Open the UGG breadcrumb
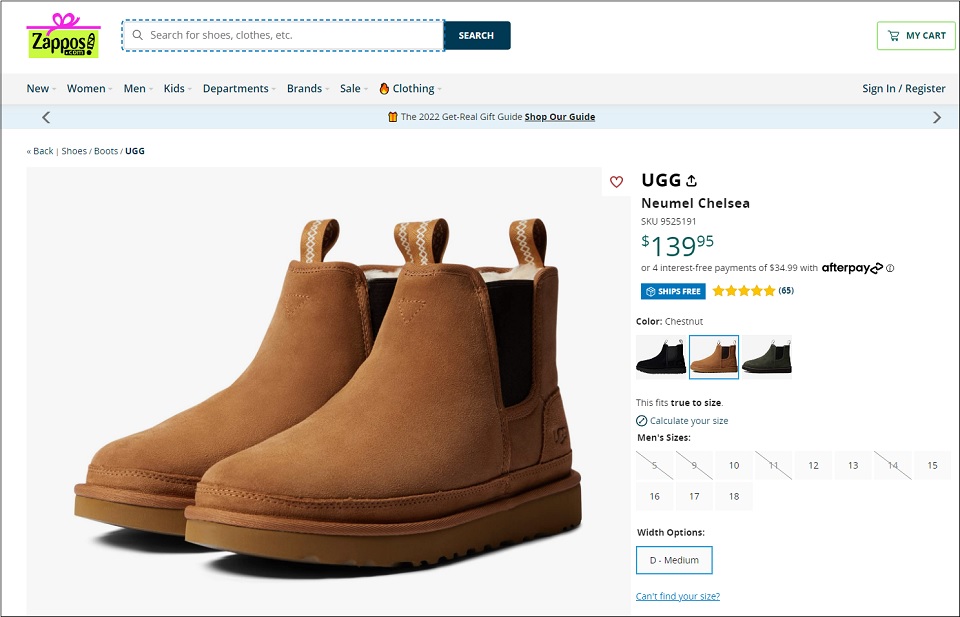 135,151
